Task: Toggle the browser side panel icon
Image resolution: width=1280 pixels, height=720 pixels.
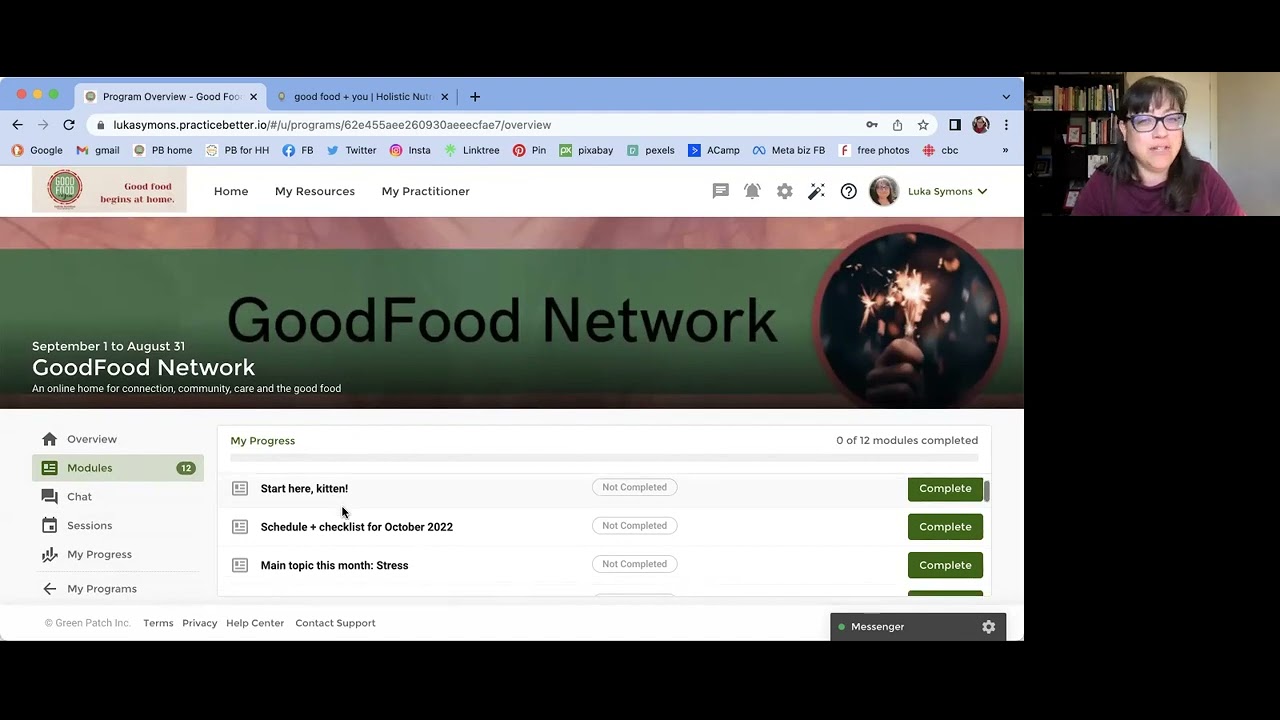Action: pos(955,125)
